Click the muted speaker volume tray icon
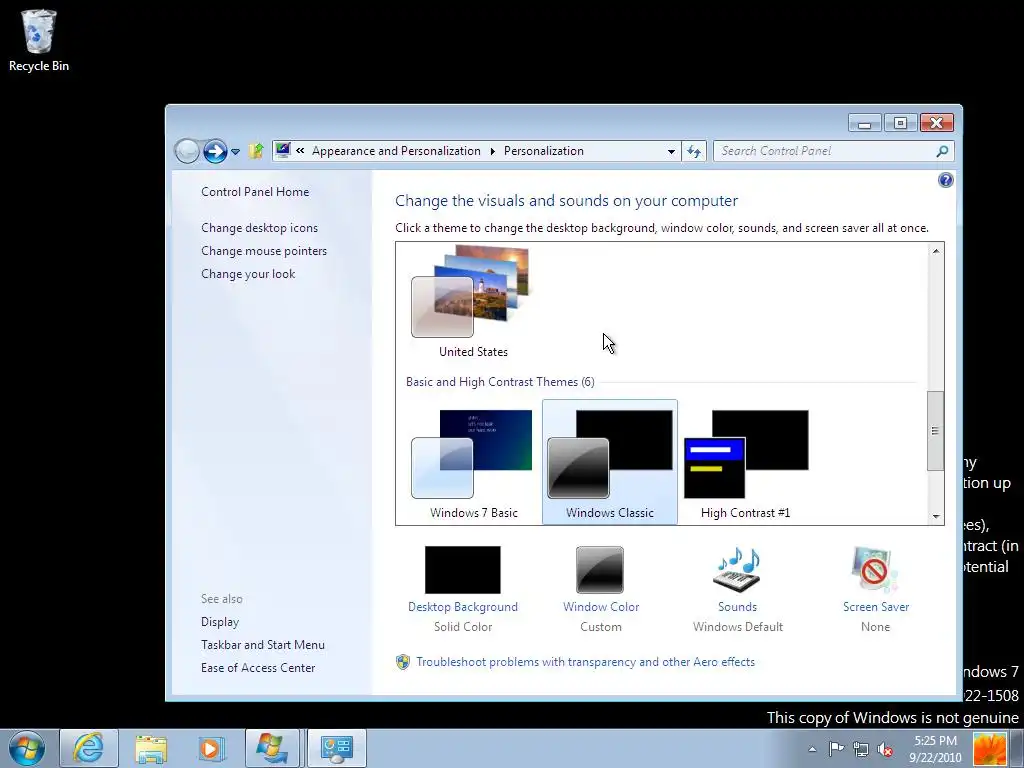The image size is (1024, 768). [x=885, y=749]
